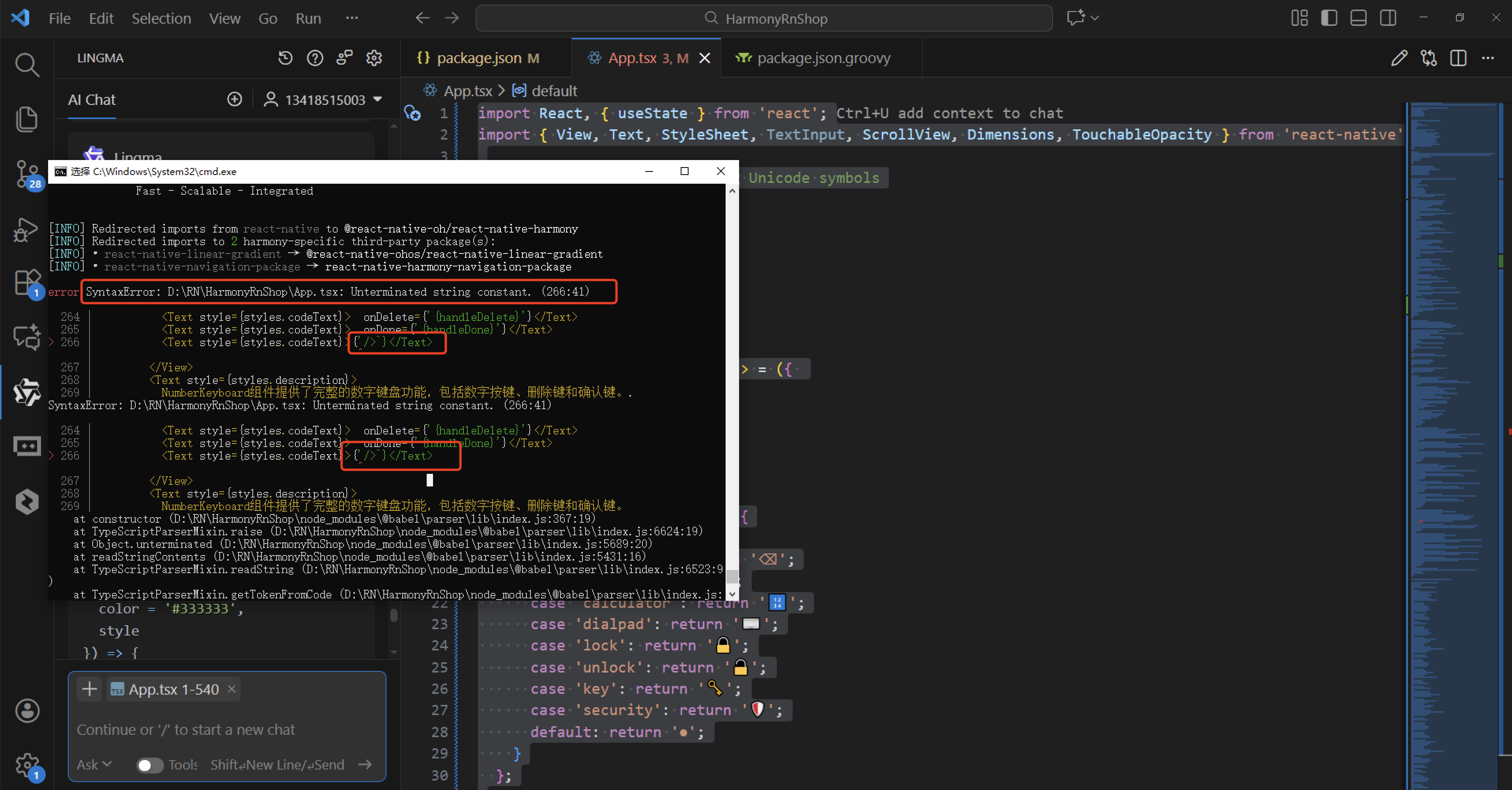Image resolution: width=1512 pixels, height=790 pixels.
Task: Open the Selection menu
Action: click(x=161, y=18)
